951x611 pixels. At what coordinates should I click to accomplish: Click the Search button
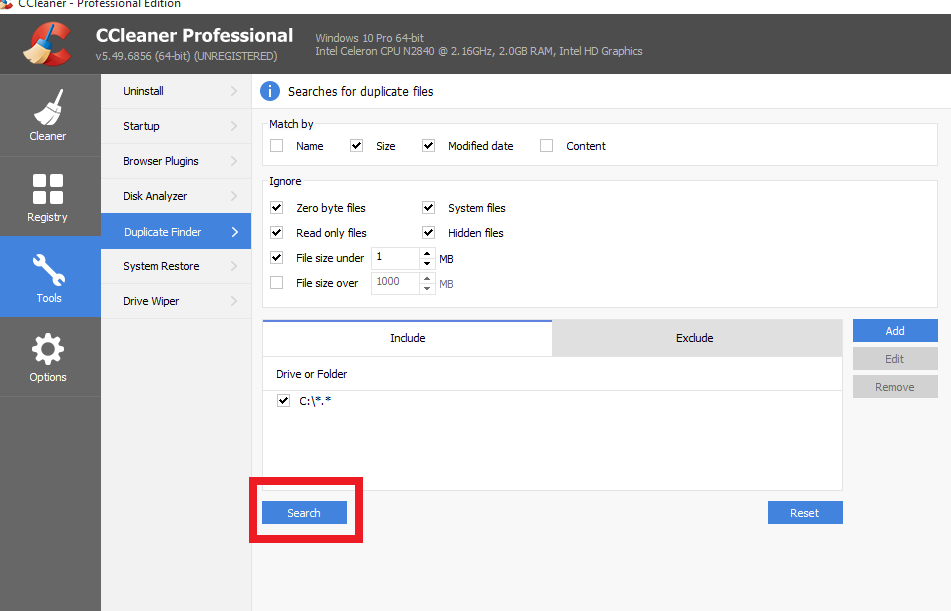304,513
